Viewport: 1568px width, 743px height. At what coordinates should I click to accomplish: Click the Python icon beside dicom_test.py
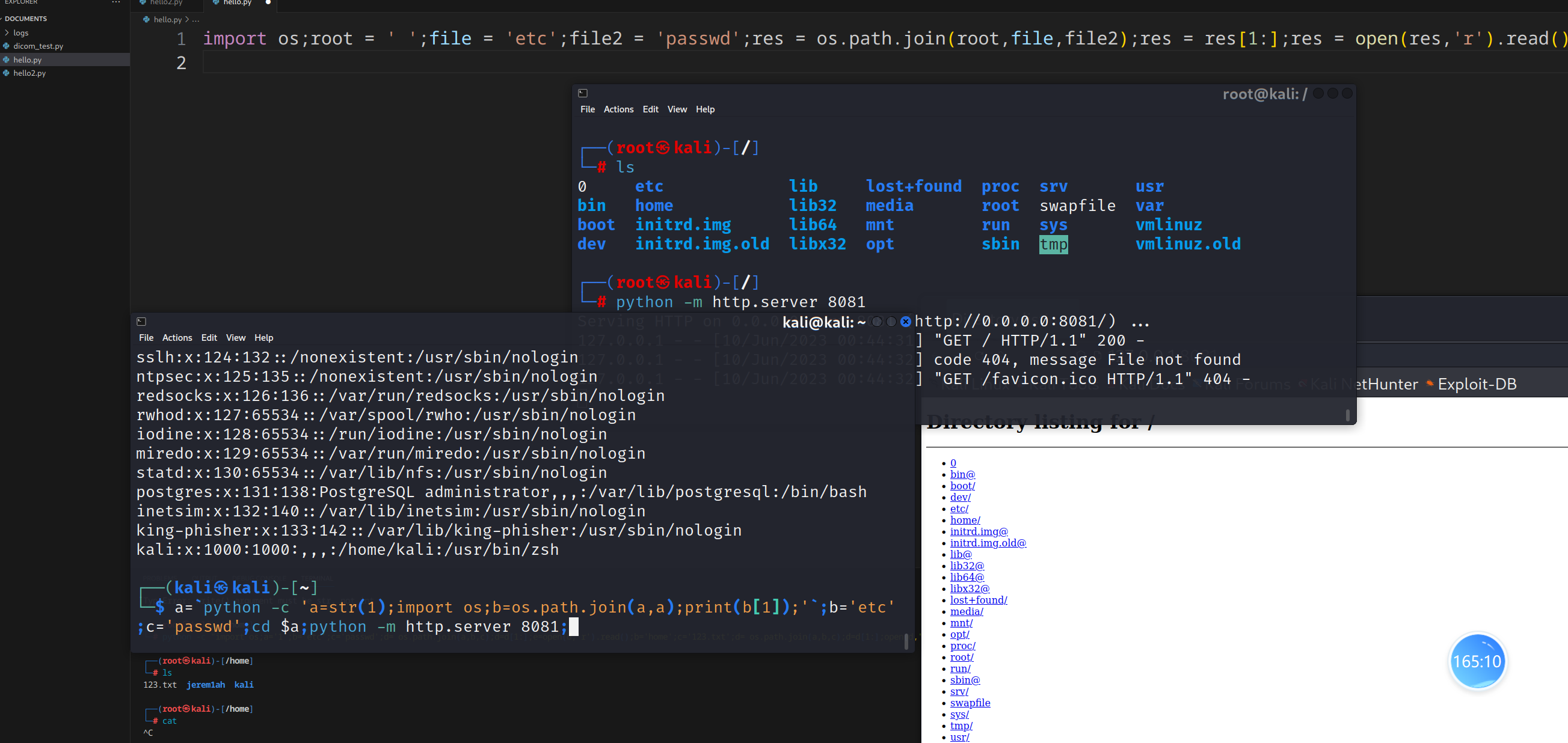point(6,46)
